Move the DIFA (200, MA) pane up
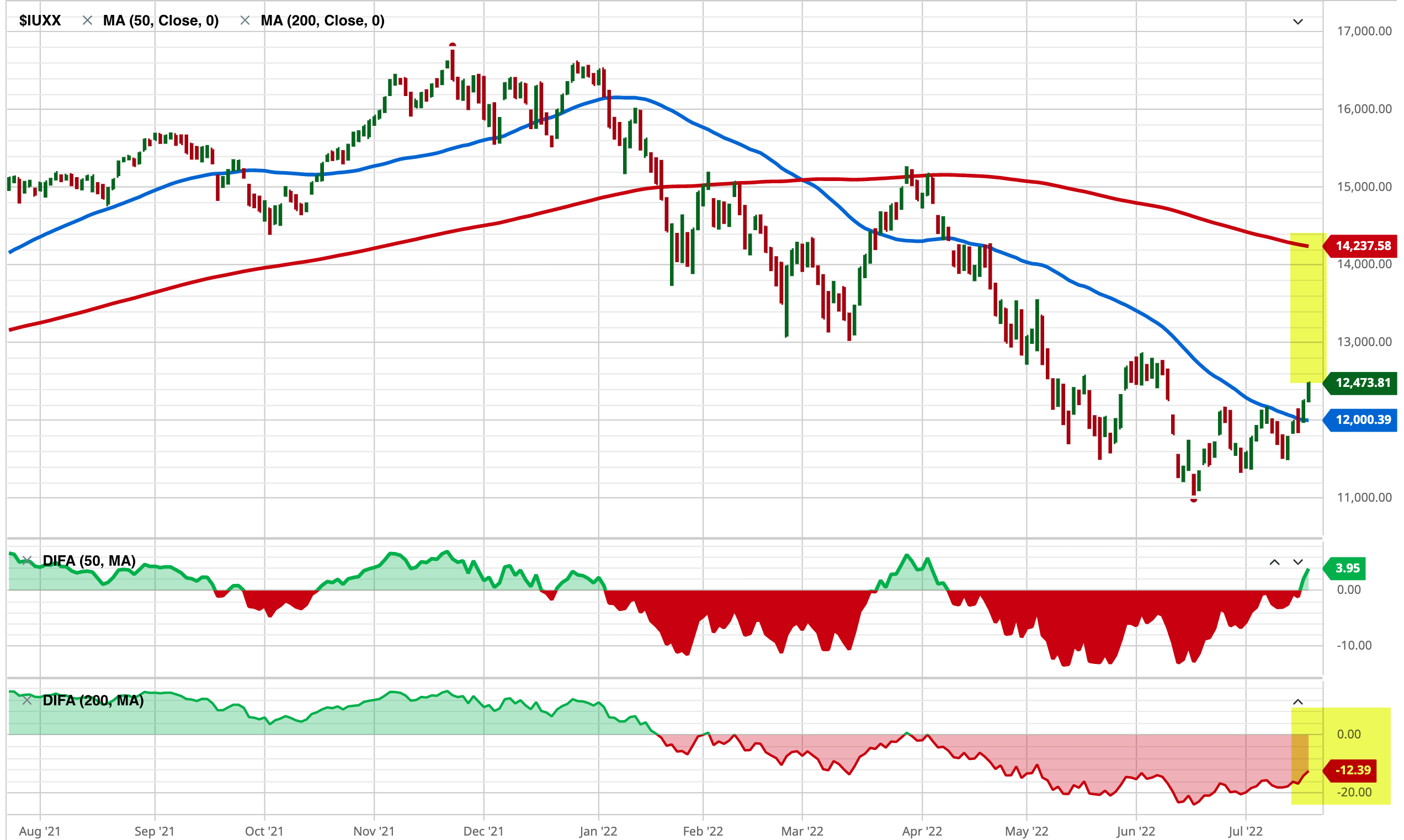The height and width of the screenshot is (840, 1404). coord(1298,702)
